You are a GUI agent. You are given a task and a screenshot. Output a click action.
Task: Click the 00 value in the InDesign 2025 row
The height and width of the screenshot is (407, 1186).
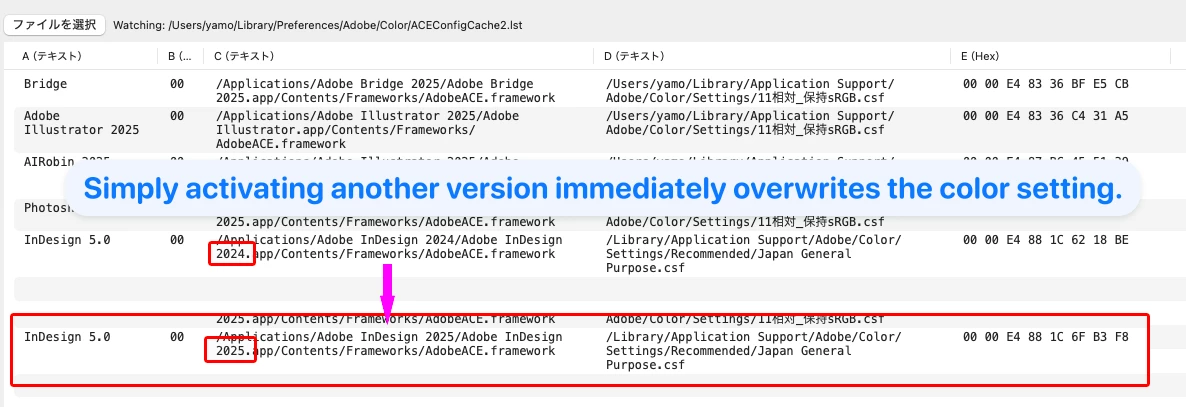pyautogui.click(x=177, y=337)
